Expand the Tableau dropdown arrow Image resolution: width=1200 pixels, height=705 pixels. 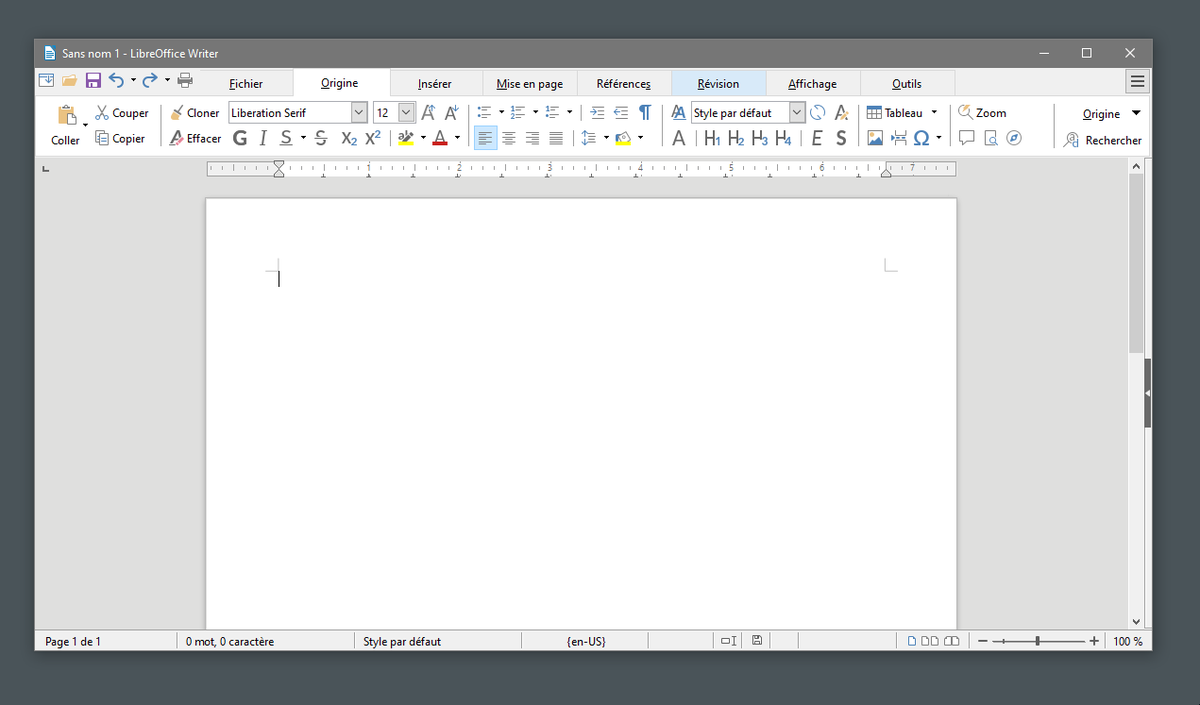click(934, 112)
